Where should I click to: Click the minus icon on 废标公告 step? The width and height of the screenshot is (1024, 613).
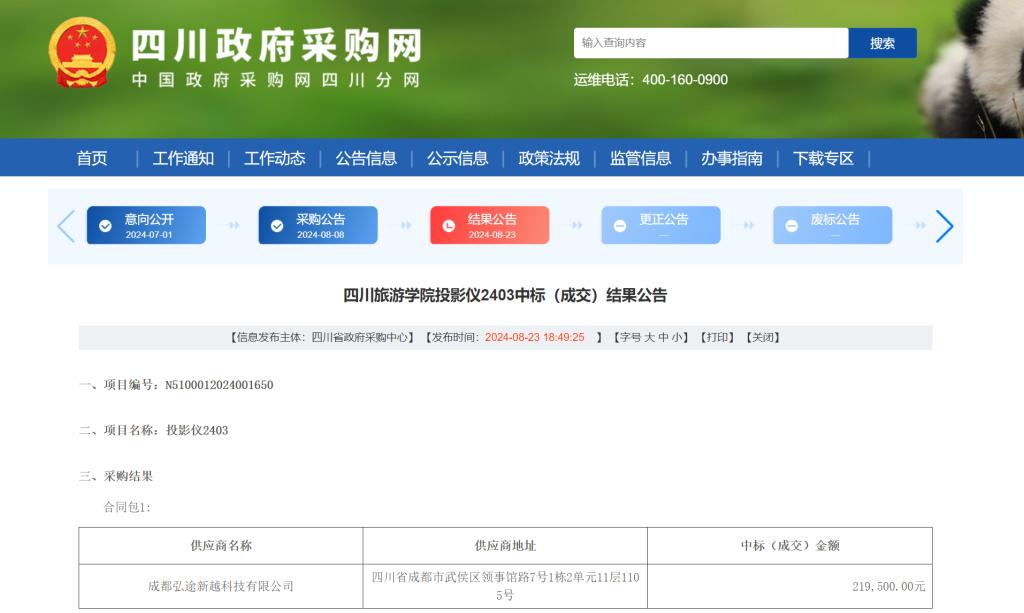pyautogui.click(x=792, y=226)
